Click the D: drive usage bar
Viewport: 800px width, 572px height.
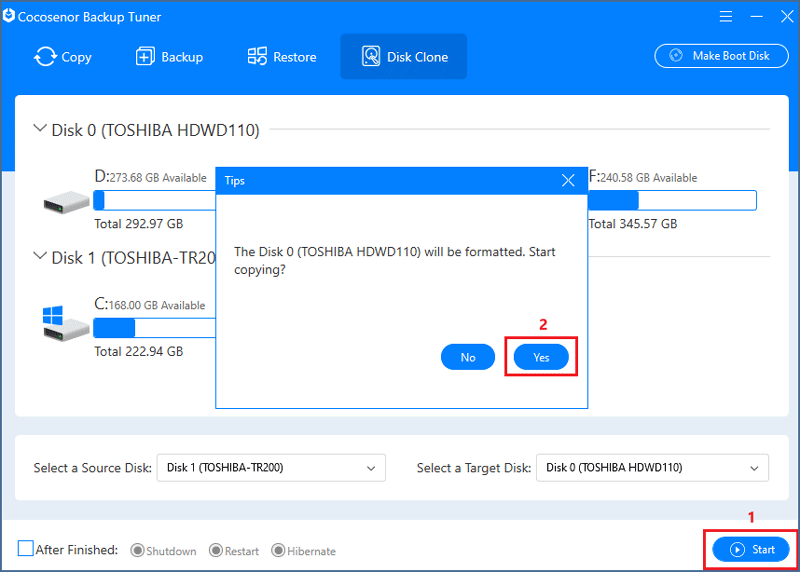(x=155, y=200)
